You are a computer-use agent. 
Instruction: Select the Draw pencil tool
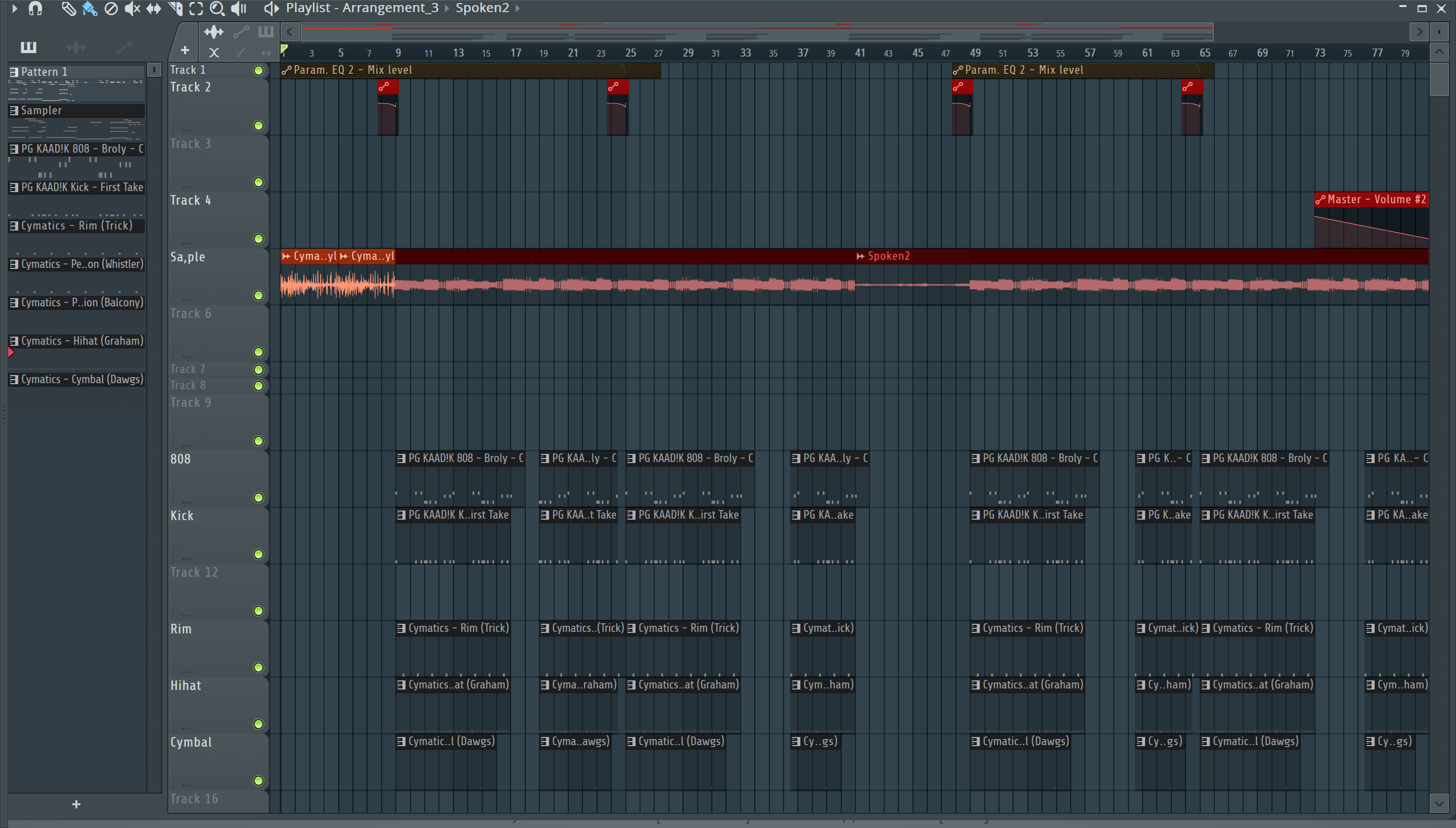[68, 9]
